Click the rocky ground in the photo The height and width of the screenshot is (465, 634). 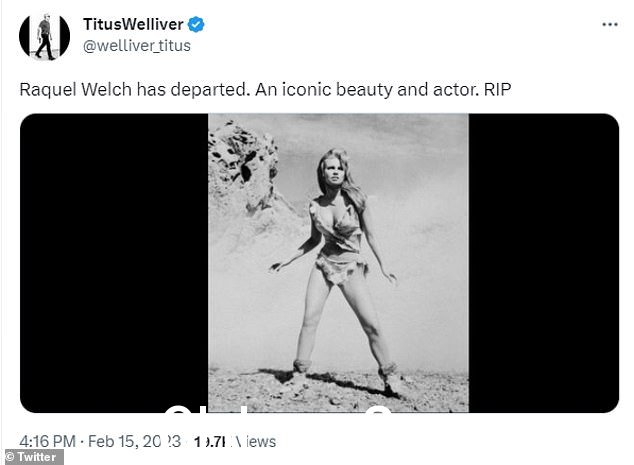[338, 390]
